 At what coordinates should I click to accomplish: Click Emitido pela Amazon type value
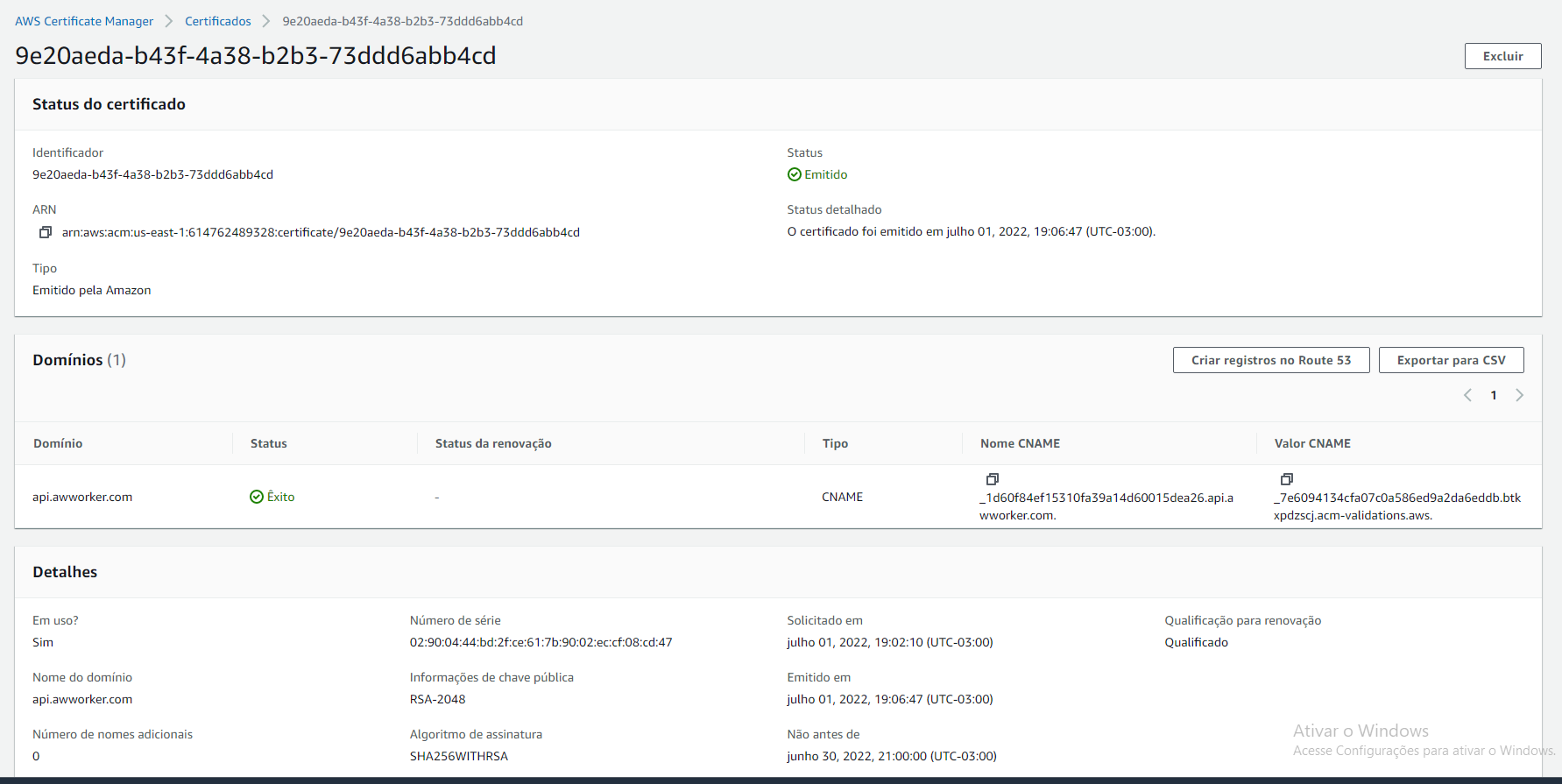[x=91, y=290]
